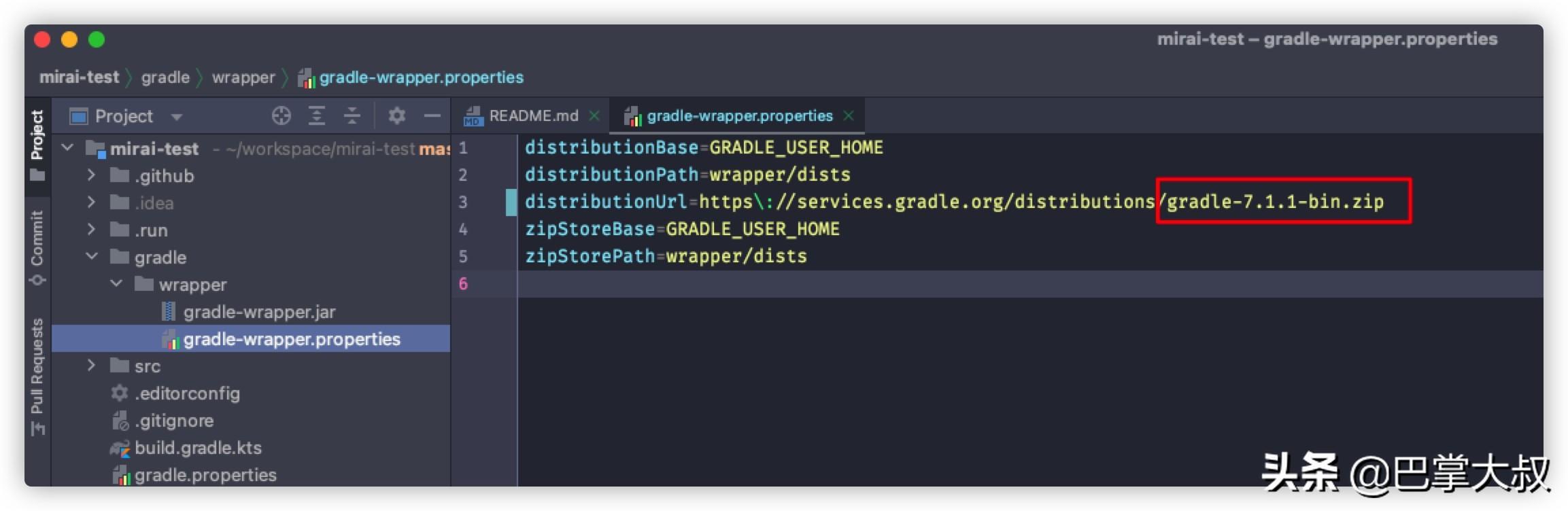The height and width of the screenshot is (511, 1568).
Task: Close the gradle-wrapper.properties tab
Action: pos(849,116)
